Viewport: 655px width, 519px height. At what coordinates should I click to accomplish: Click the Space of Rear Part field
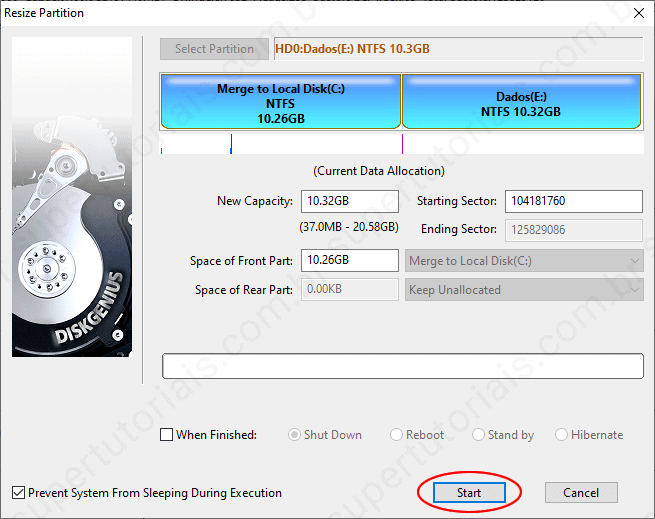click(349, 290)
